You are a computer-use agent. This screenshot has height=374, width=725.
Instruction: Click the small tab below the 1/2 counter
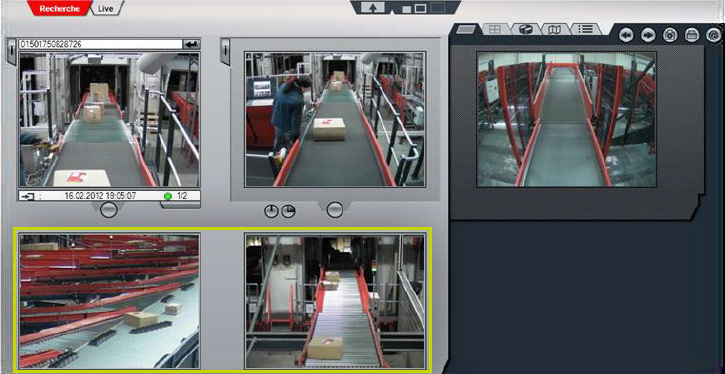tap(181, 205)
